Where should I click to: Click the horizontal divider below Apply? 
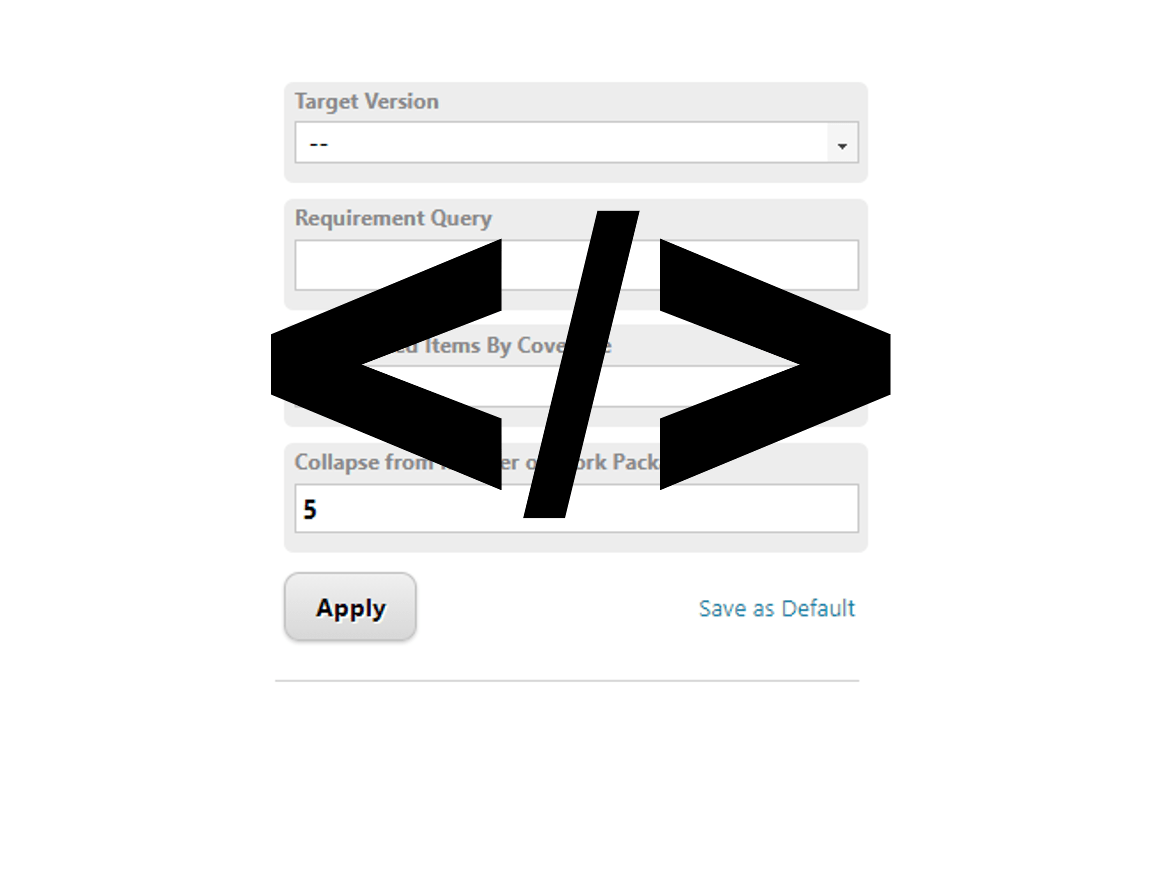point(567,680)
